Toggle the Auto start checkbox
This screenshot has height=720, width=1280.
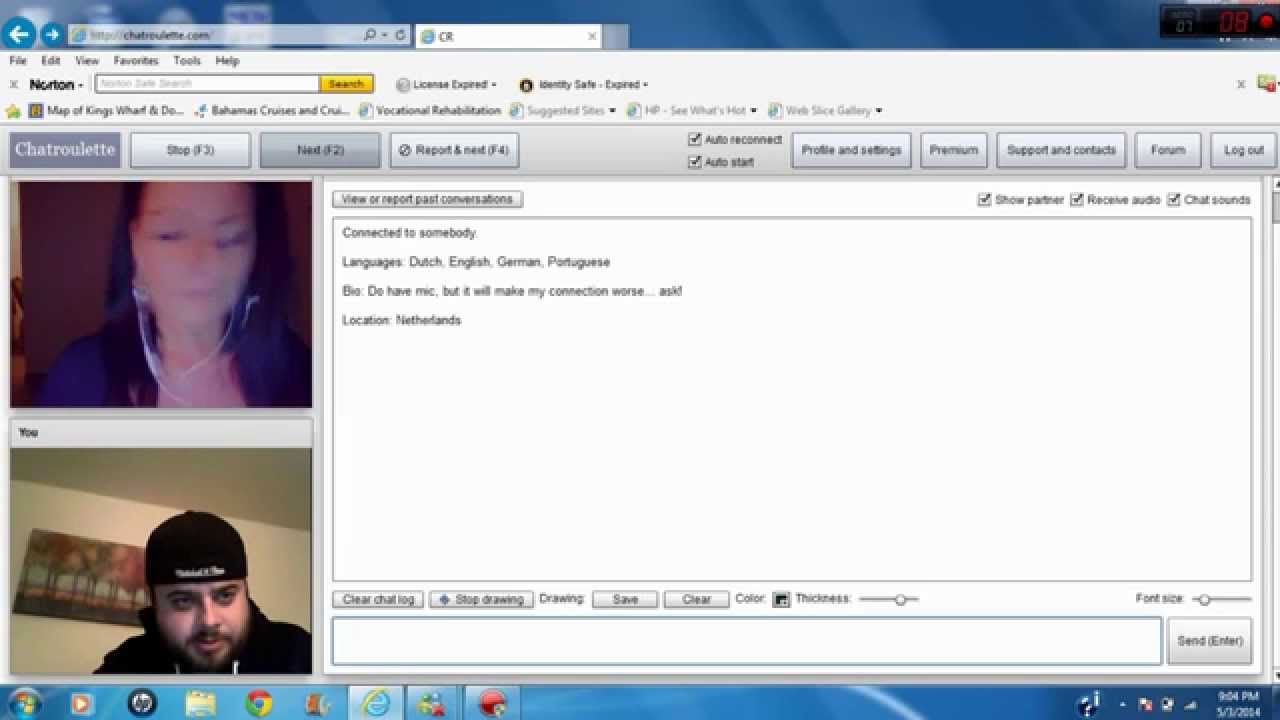[695, 162]
